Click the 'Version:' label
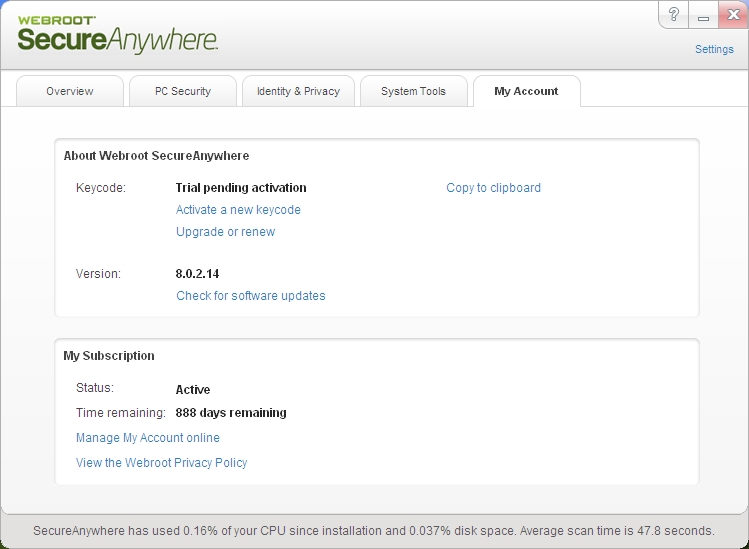This screenshot has height=549, width=749. pyautogui.click(x=98, y=274)
